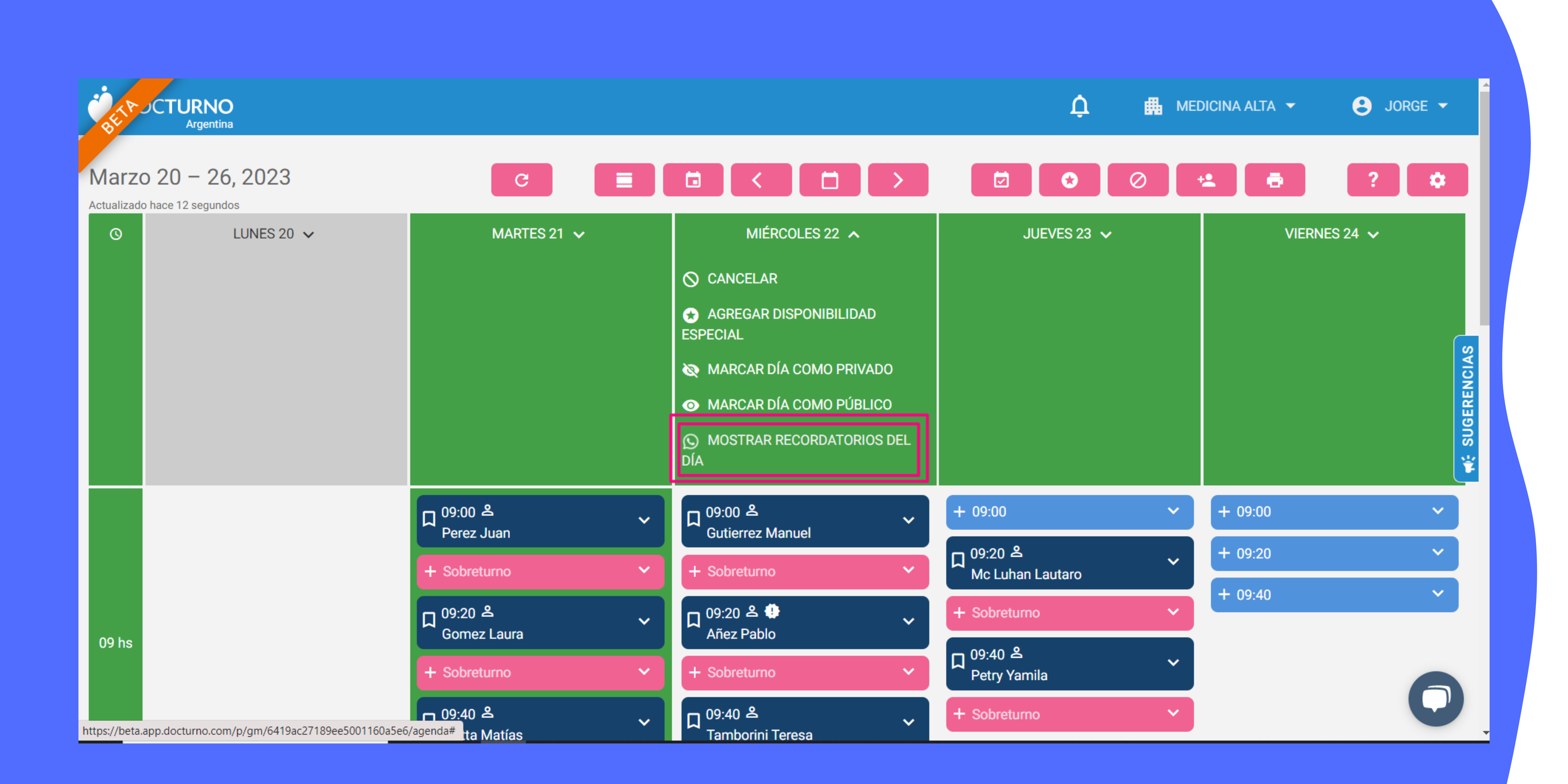Click bookmark icon on Gutierrez Manuel appointment
The width and height of the screenshot is (1568, 784).
point(693,519)
